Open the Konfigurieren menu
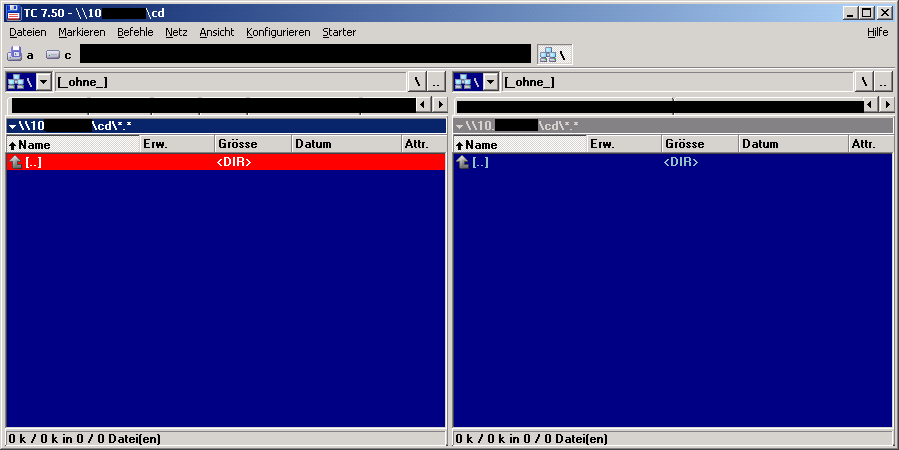The height and width of the screenshot is (450, 899). (278, 33)
